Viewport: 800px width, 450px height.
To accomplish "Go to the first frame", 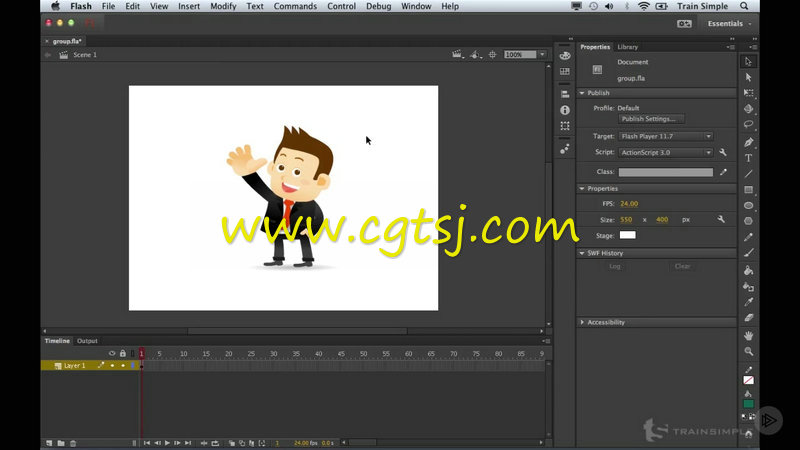I will click(x=146, y=443).
